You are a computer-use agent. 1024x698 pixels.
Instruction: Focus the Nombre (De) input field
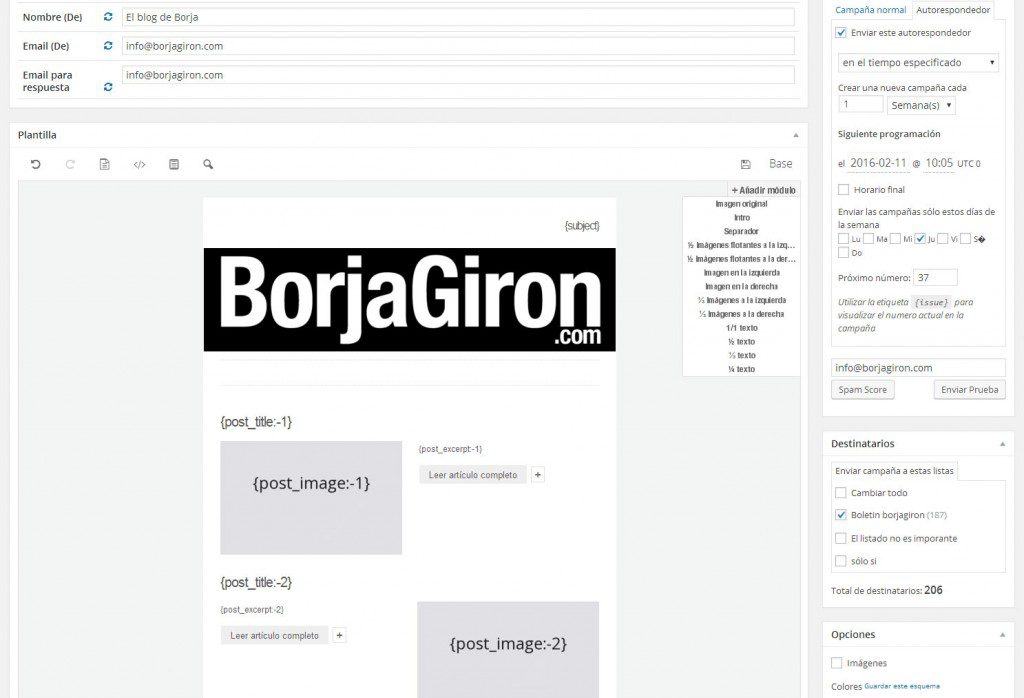coord(458,17)
